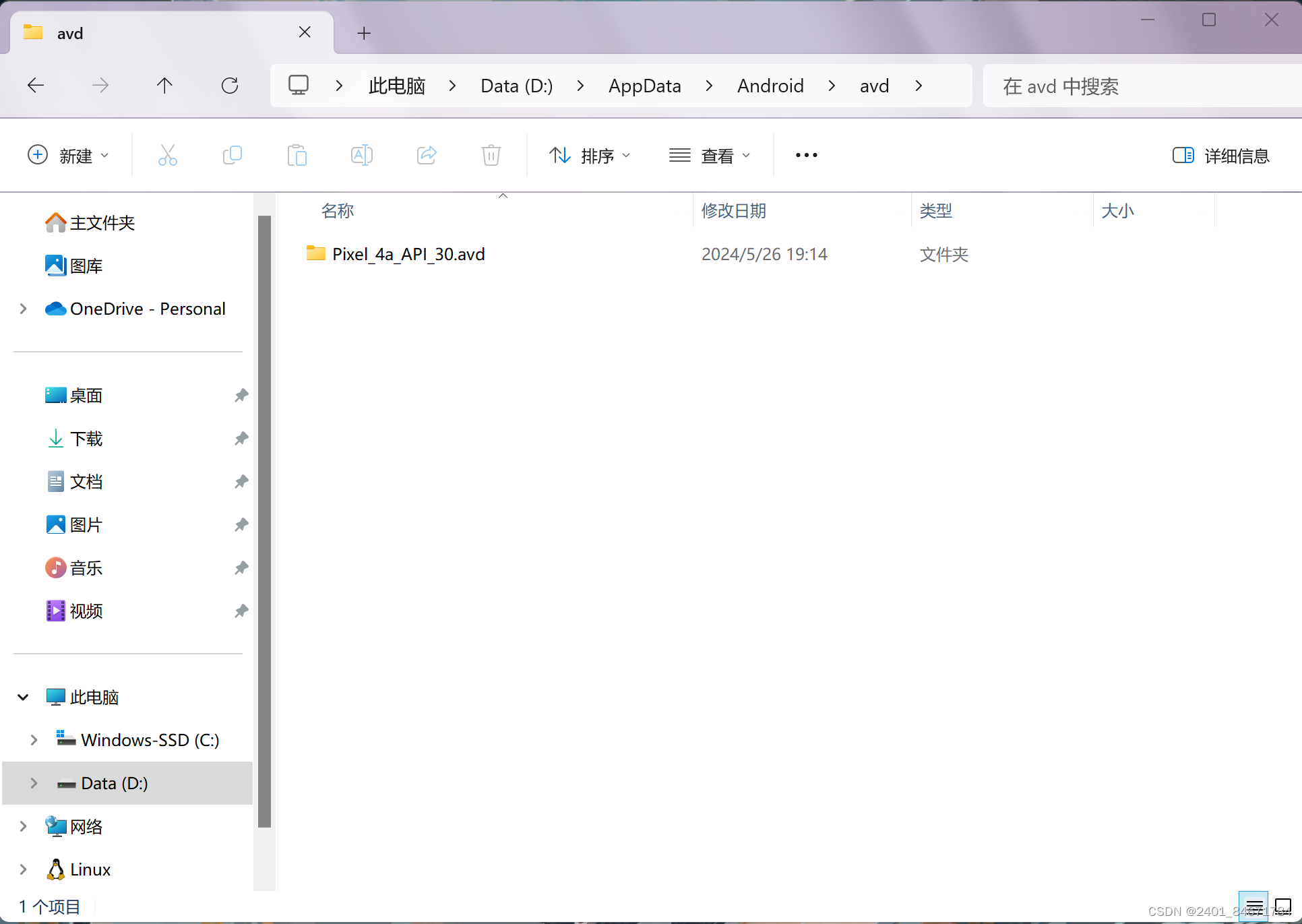
Task: Open the 查看 view dropdown
Action: [x=710, y=156]
